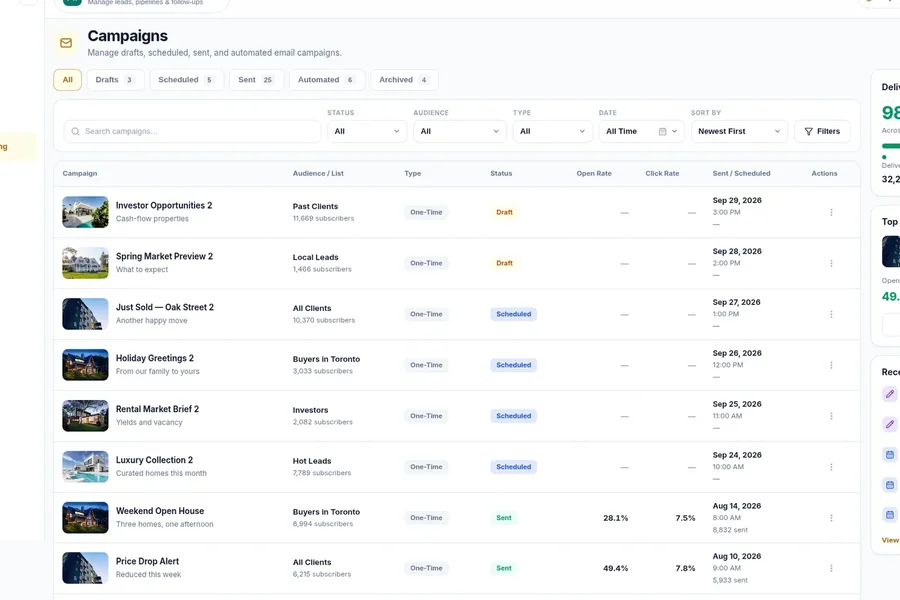Switch to the Sent tab
Image resolution: width=900 pixels, height=600 pixels.
[x=256, y=80]
